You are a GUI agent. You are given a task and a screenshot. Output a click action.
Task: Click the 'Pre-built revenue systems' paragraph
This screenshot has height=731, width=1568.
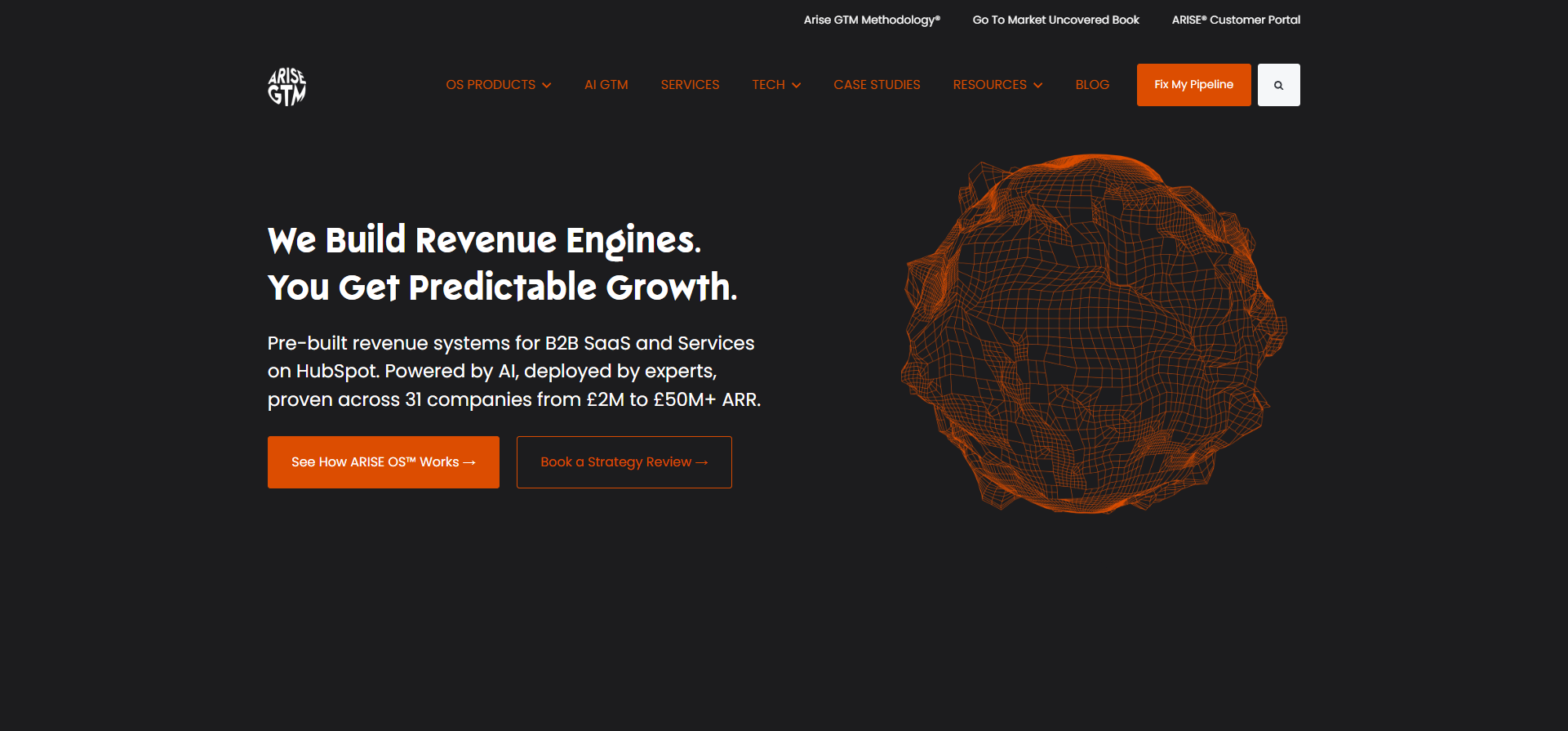click(514, 371)
